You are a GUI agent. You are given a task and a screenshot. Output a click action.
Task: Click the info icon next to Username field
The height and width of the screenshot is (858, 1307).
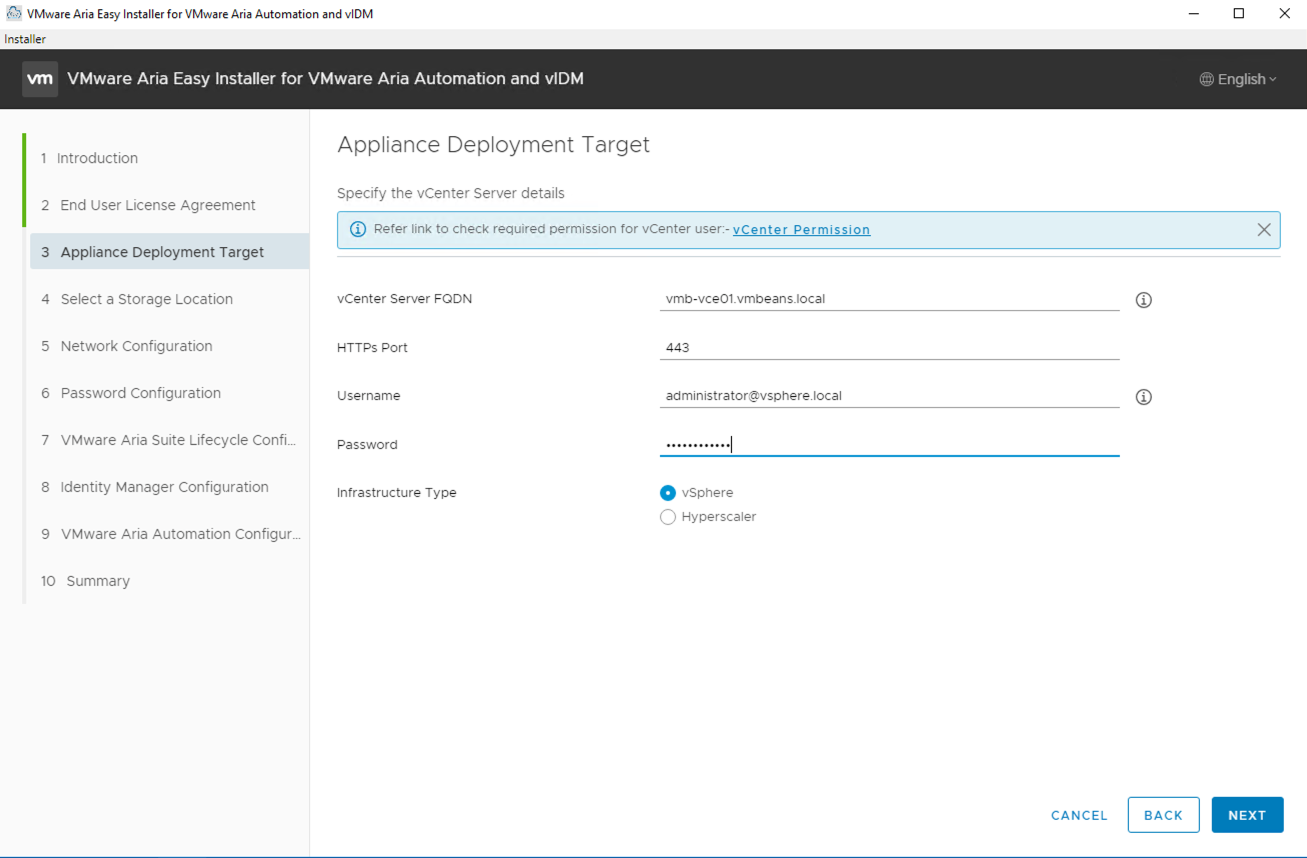click(1144, 397)
